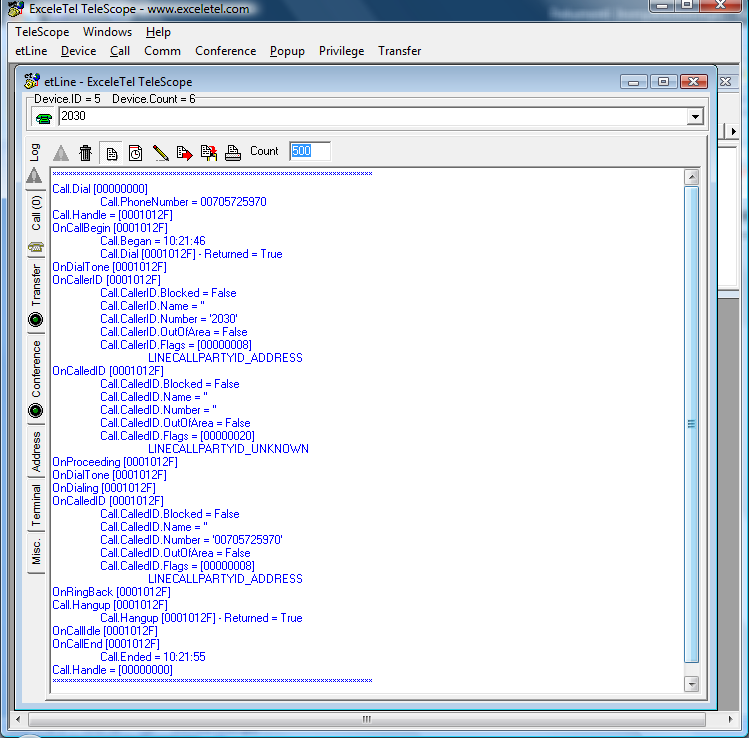Click the green LED under Conference tab

(x=36, y=410)
